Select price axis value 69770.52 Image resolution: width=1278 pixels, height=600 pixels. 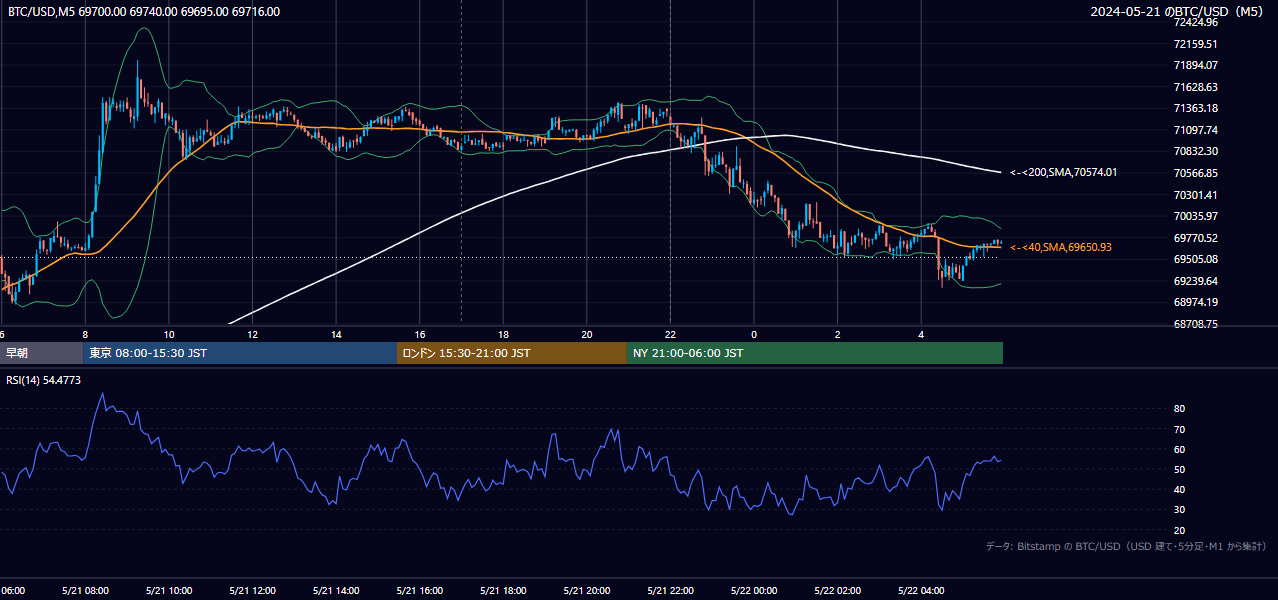tap(1196, 238)
